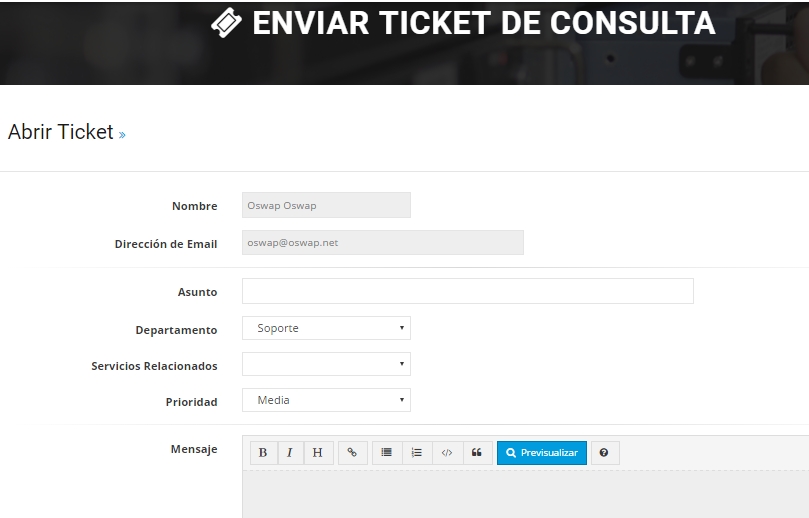Click the arrow link beside Abrir Ticket
Image resolution: width=809 pixels, height=518 pixels.
[122, 135]
